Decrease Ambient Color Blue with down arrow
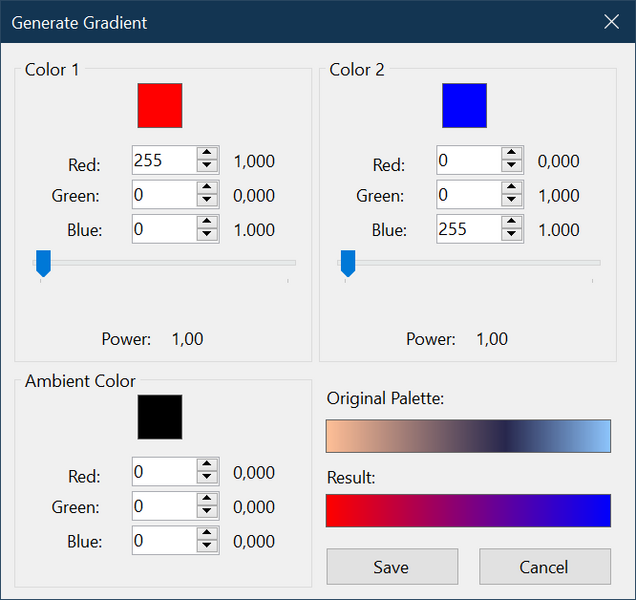Image resolution: width=636 pixels, height=600 pixels. (207, 547)
